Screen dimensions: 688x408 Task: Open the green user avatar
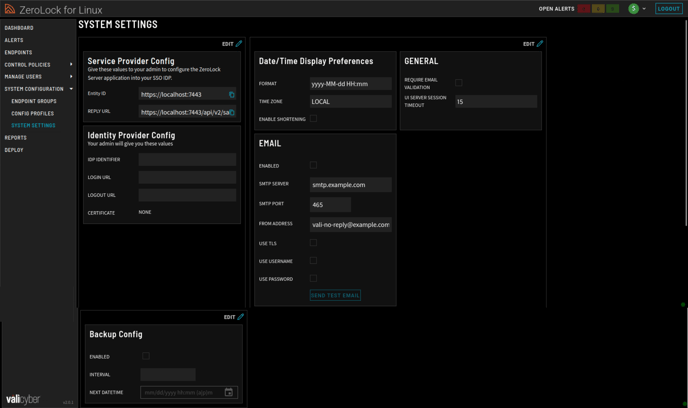pos(633,9)
